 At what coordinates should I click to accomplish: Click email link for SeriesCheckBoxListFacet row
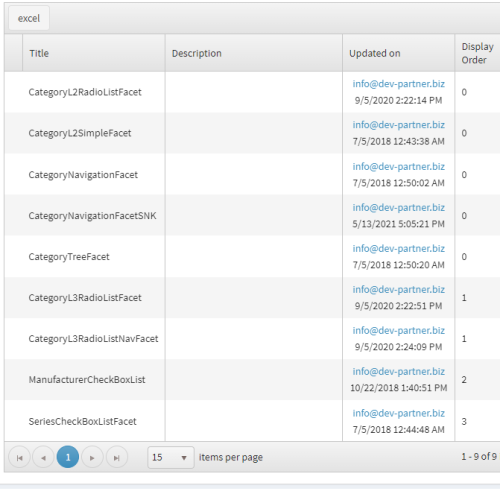pos(399,413)
